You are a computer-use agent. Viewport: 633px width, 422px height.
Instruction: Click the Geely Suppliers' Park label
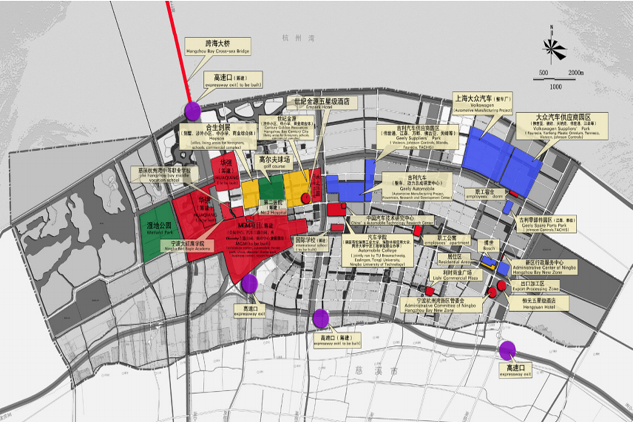[x=418, y=136]
